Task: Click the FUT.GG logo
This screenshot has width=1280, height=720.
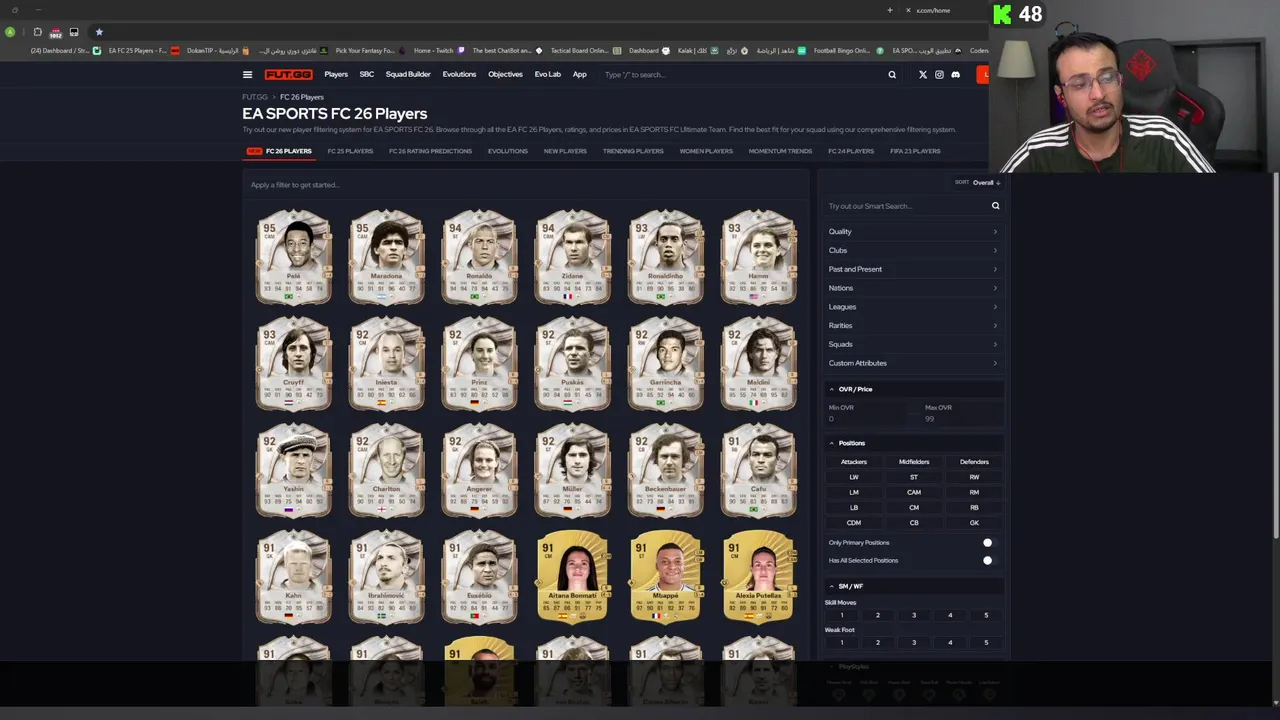Action: point(288,74)
